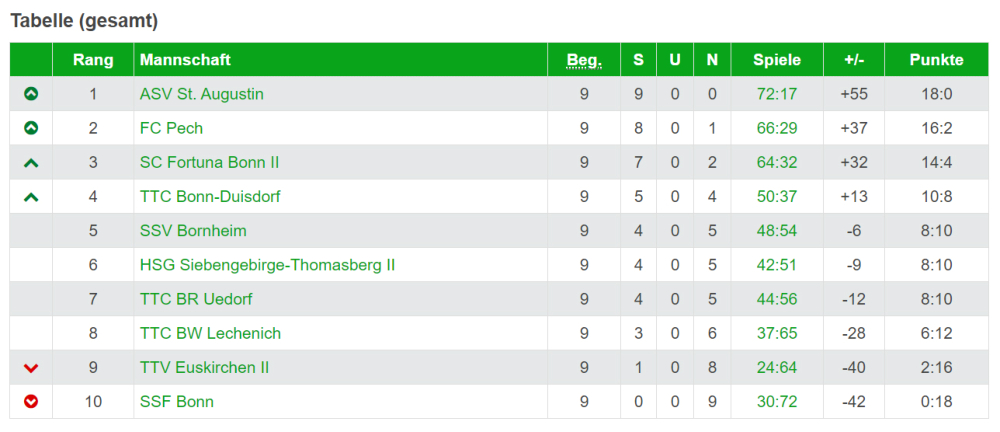Click TTC BR Uedorf games score 44:56

coord(777,299)
